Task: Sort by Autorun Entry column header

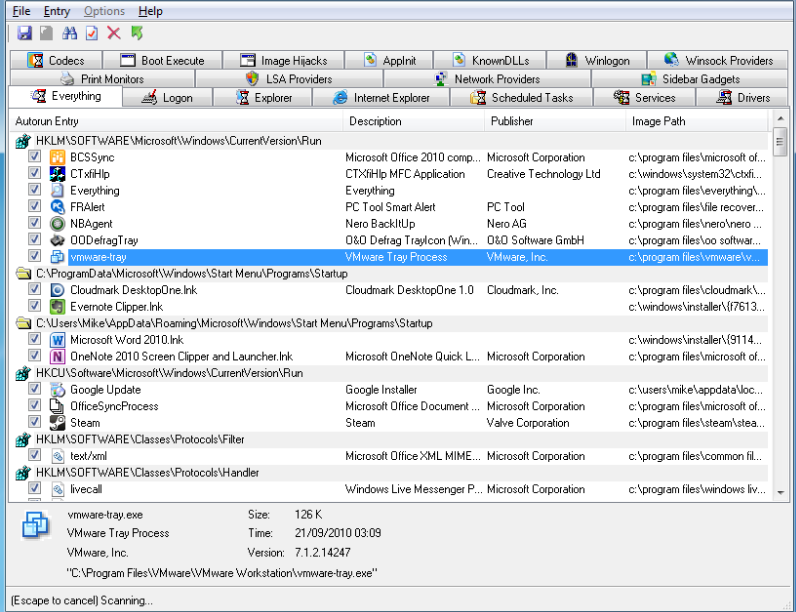Action: [176, 121]
